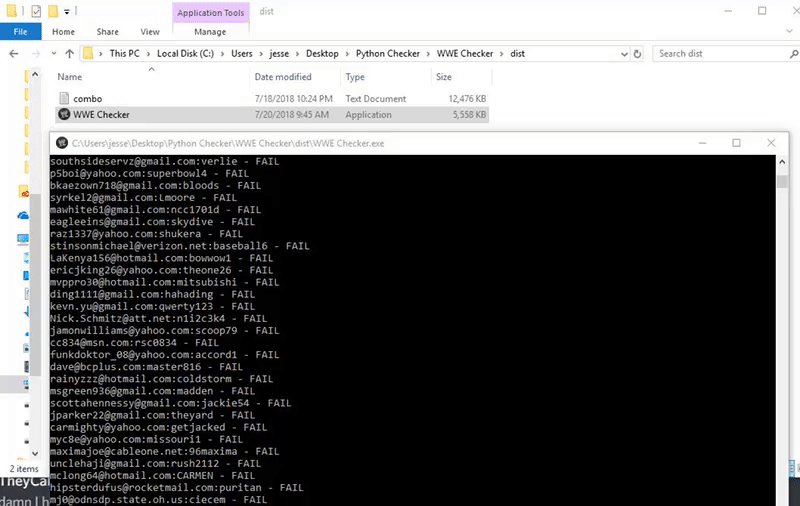Maximize the WWE Checker.exe console window
800x506 pixels.
tap(736, 143)
